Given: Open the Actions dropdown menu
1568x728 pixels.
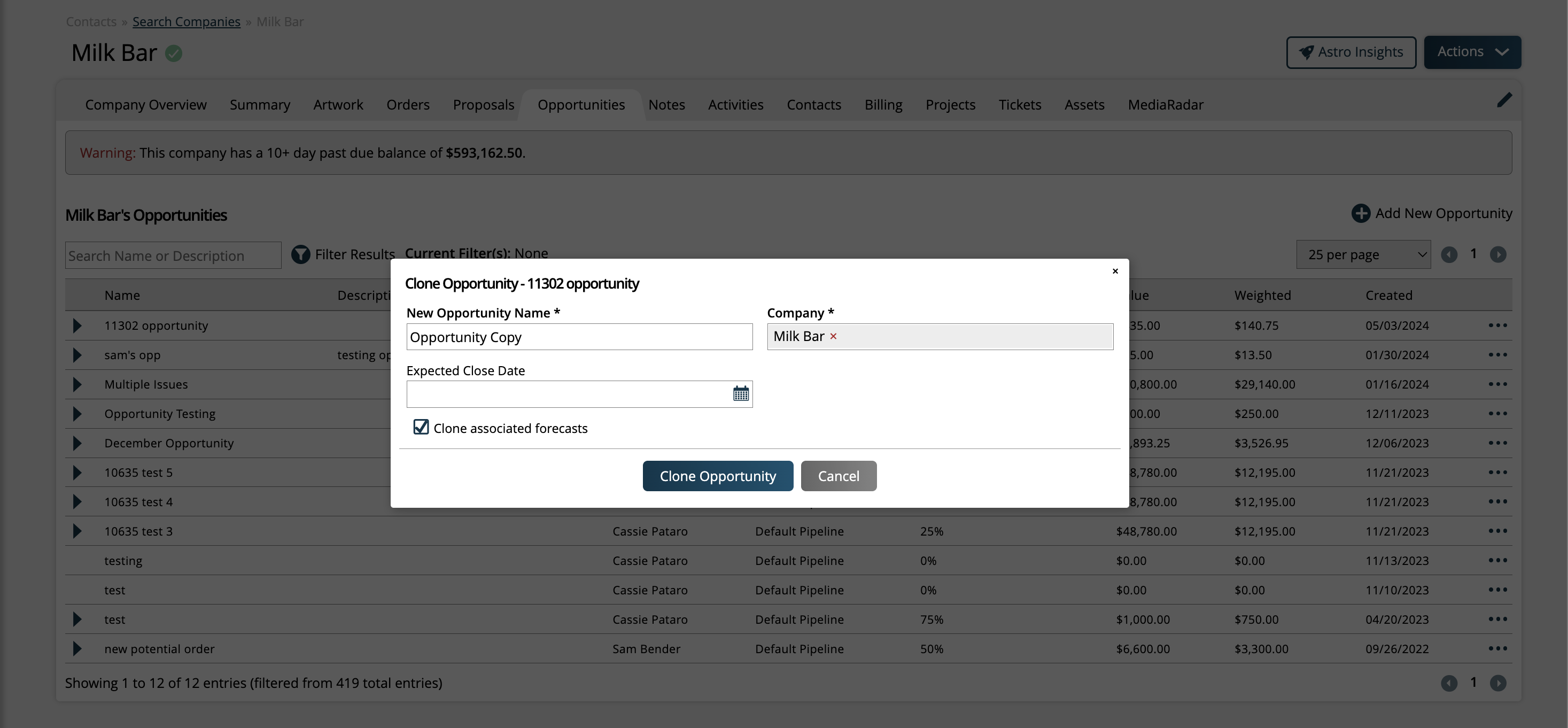Looking at the screenshot, I should pos(1472,52).
